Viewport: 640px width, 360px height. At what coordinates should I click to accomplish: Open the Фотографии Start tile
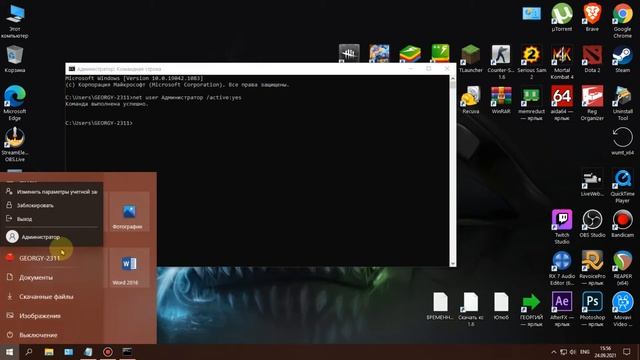(x=128, y=211)
